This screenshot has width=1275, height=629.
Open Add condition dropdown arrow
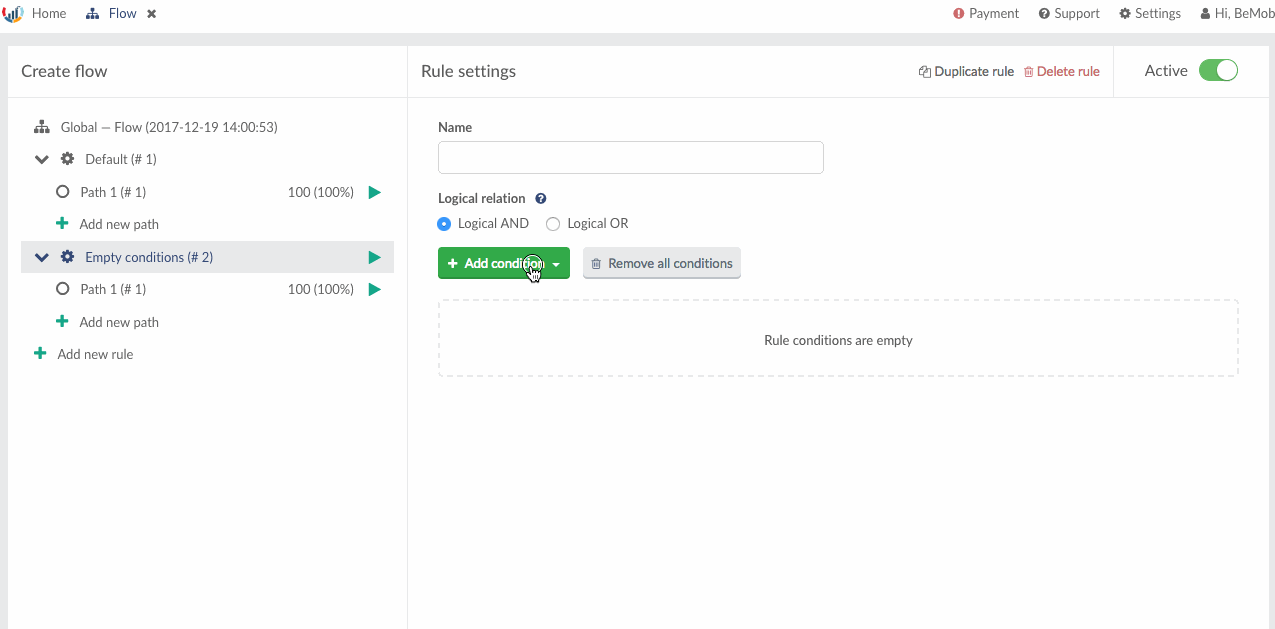click(556, 264)
